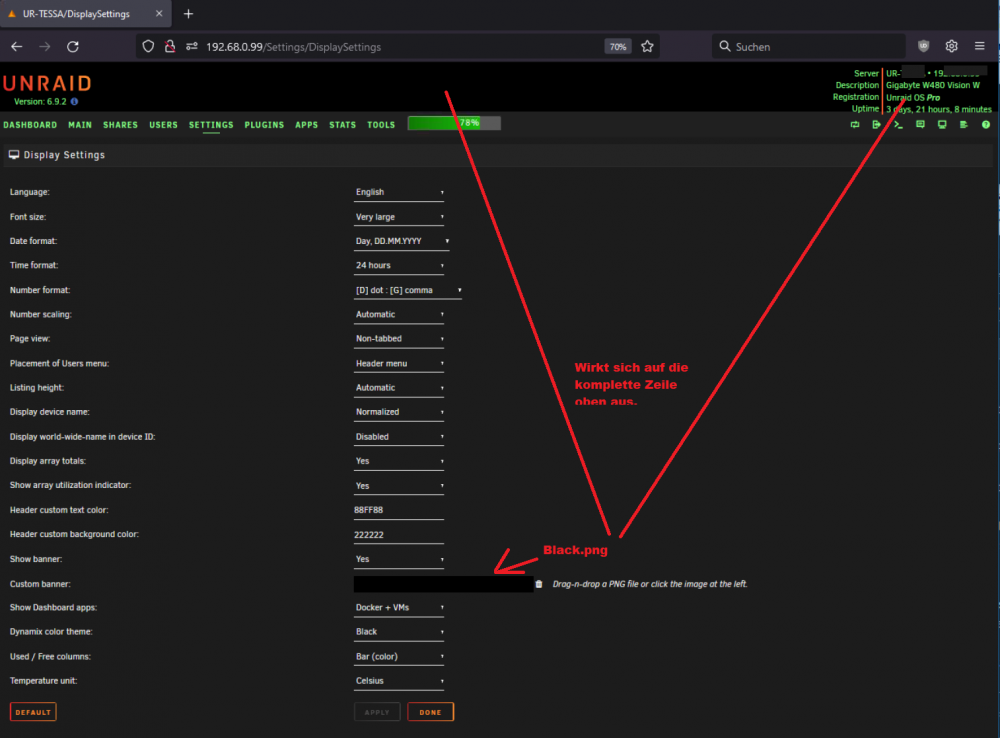Click the insecure connection padlock icon
This screenshot has width=1000, height=738.
170,47
